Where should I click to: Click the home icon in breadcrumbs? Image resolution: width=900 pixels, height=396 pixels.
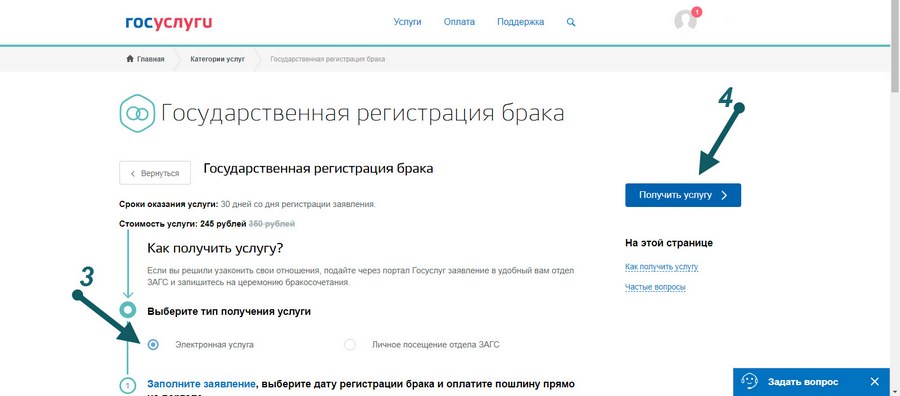(x=130, y=59)
